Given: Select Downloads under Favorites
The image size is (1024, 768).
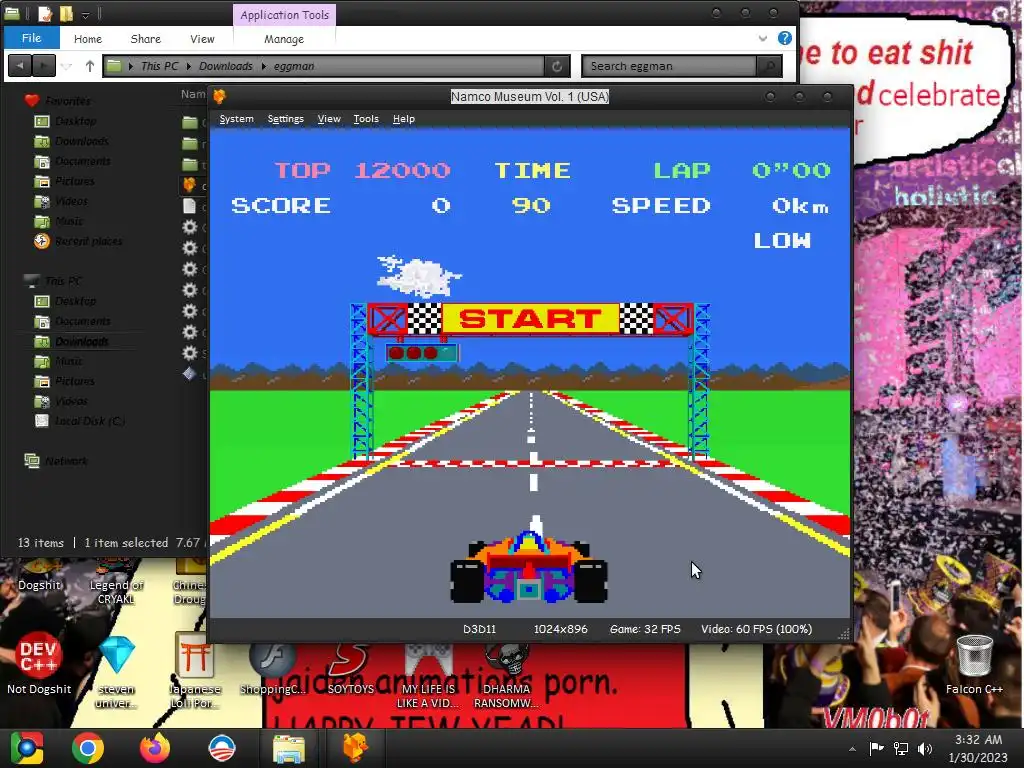Looking at the screenshot, I should tap(82, 141).
